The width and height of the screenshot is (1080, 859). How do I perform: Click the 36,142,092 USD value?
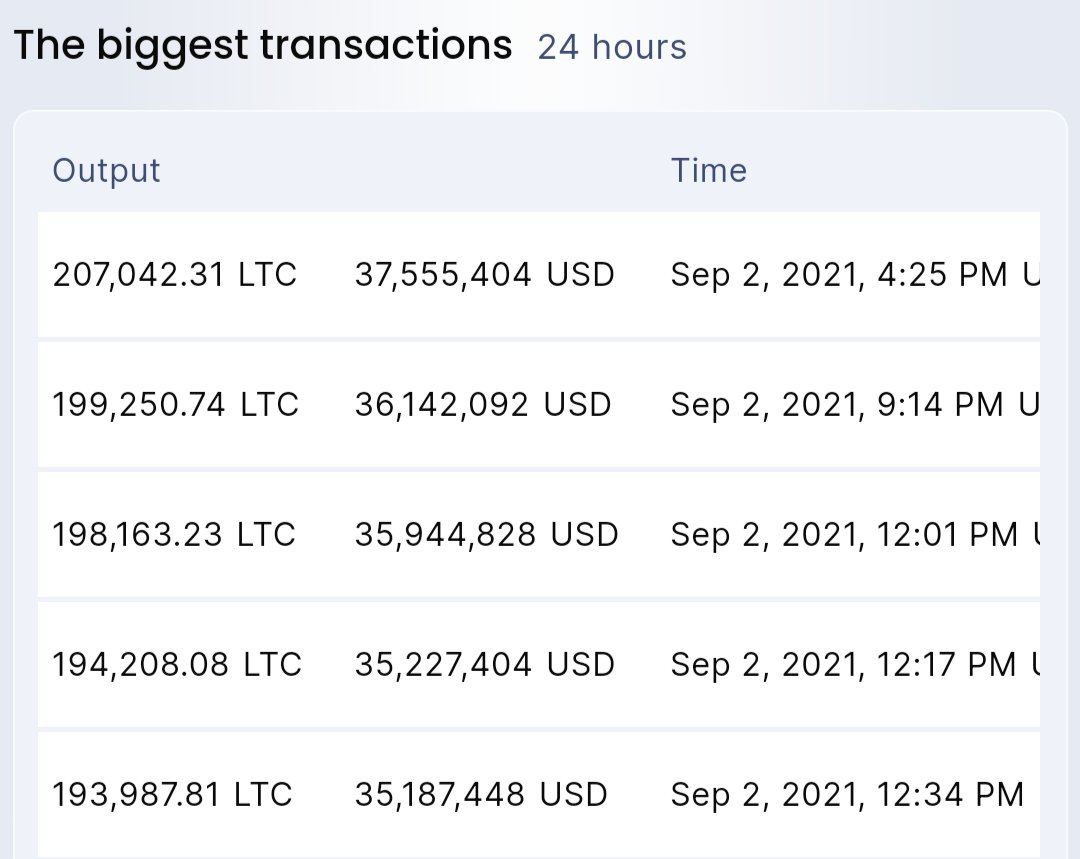(x=483, y=404)
